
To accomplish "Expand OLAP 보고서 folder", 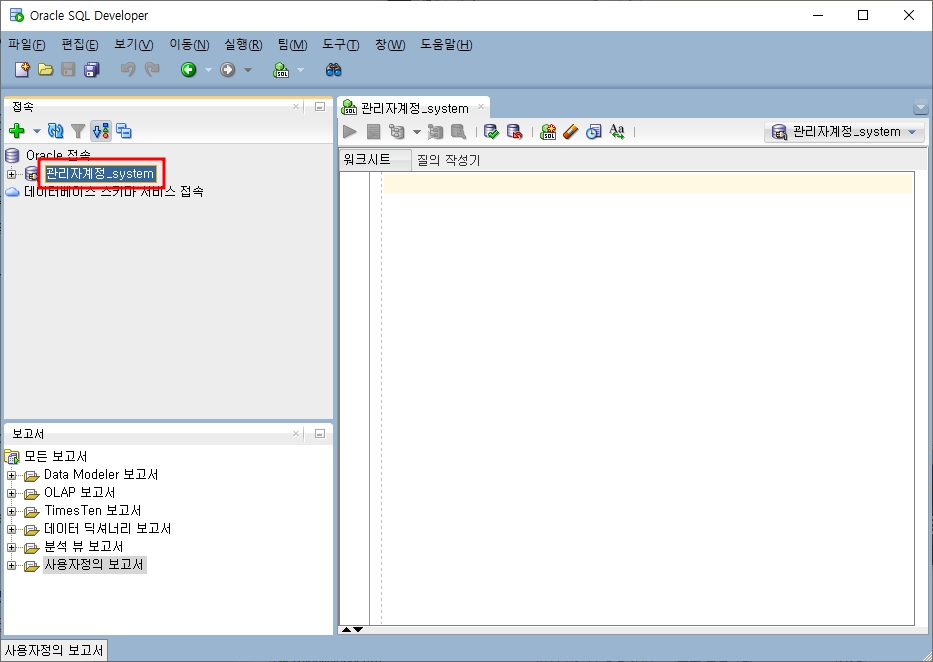I will [x=11, y=493].
